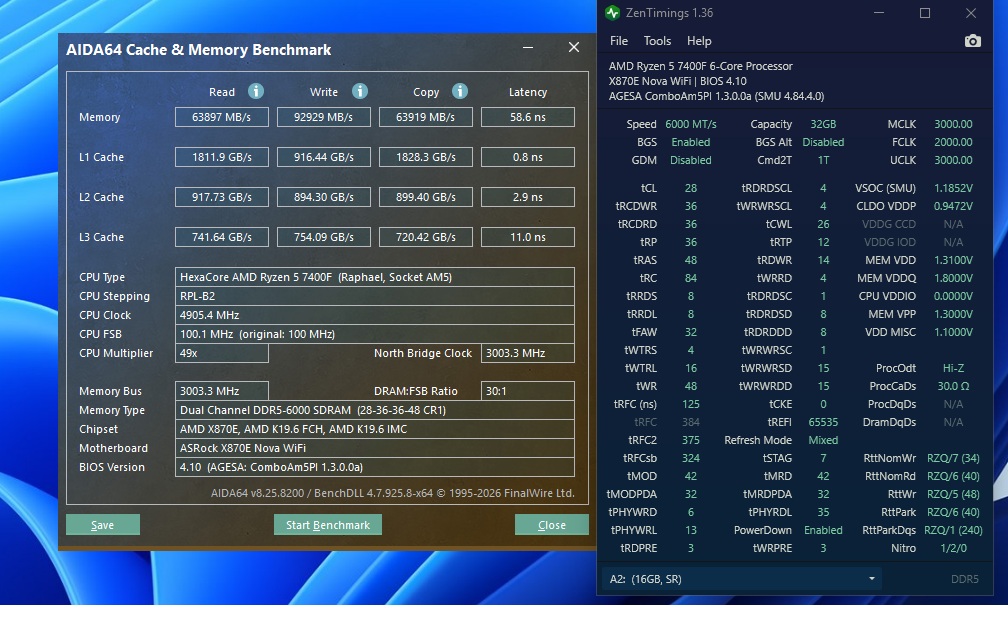Image resolution: width=1008 pixels, height=619 pixels.
Task: Click the Write info icon in AIDA64
Action: click(x=359, y=91)
